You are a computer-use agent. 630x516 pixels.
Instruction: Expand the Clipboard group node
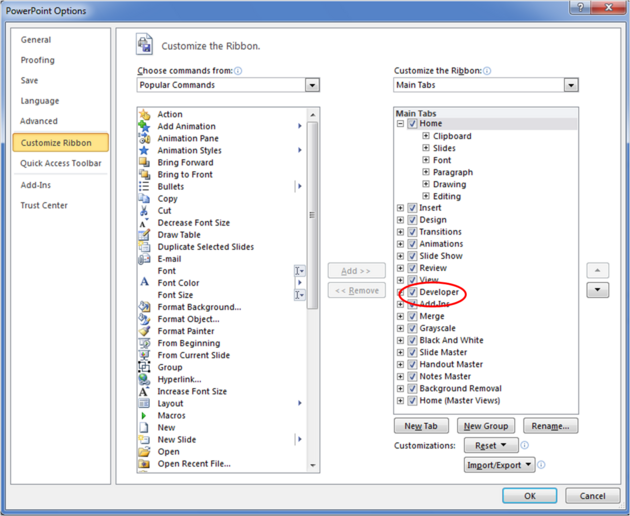coord(426,136)
